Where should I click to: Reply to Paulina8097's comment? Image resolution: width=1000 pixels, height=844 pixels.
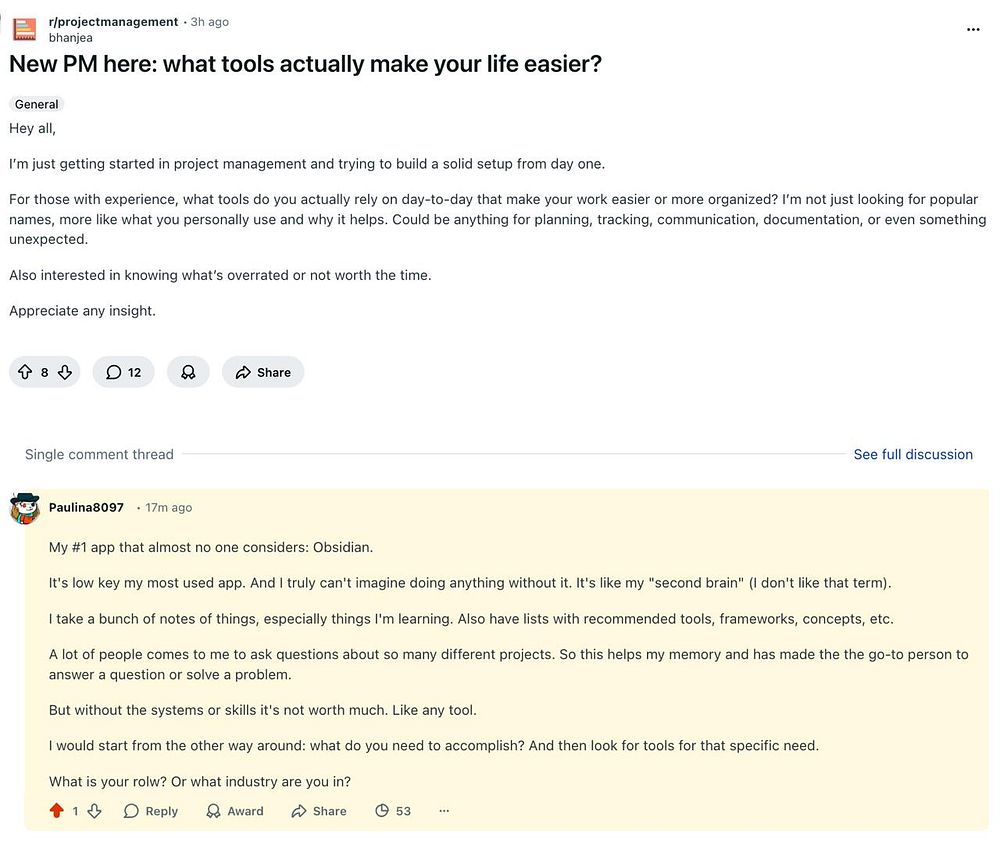pos(151,811)
